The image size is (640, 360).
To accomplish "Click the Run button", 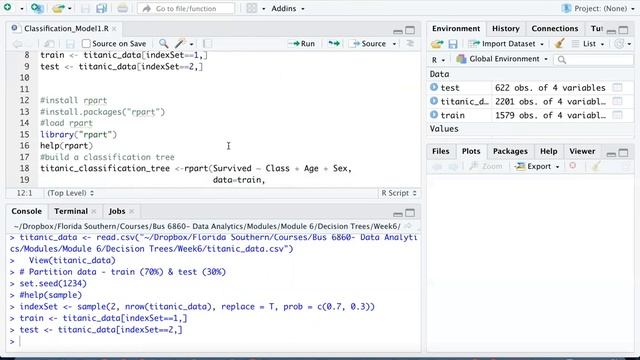I will [302, 43].
